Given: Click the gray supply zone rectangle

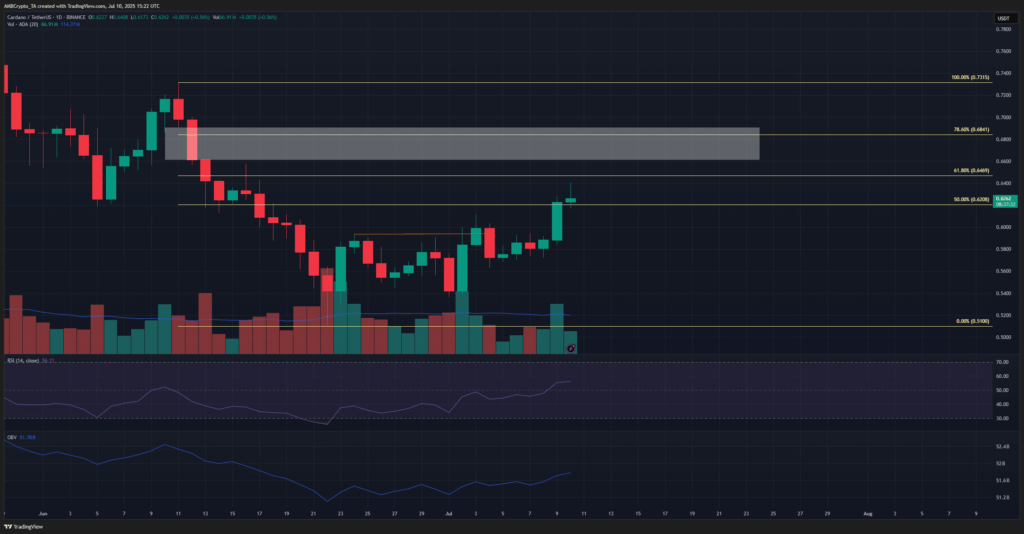Looking at the screenshot, I should [x=462, y=144].
